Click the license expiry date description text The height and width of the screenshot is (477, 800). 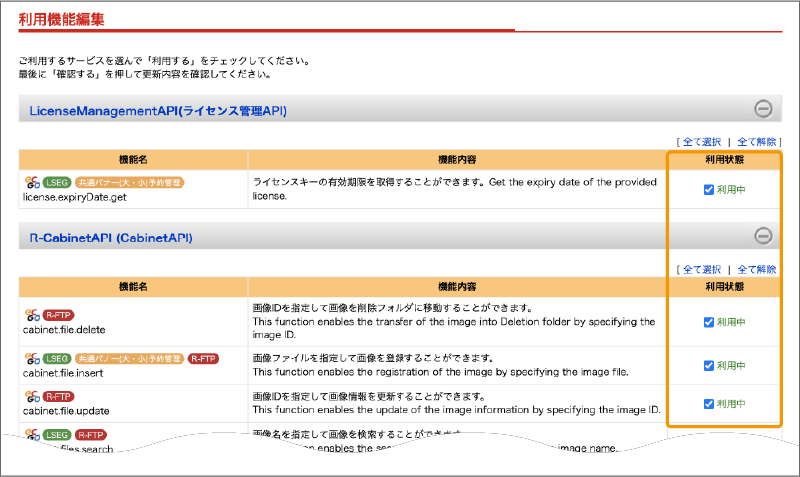tap(455, 189)
